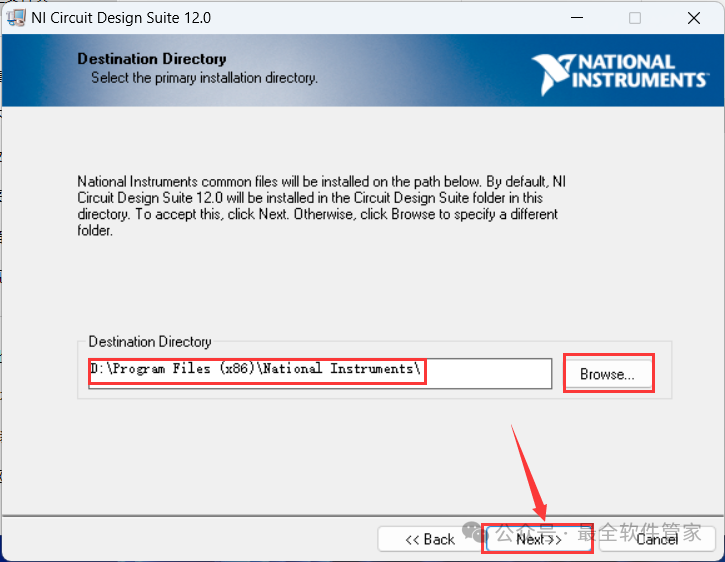Click the paragraph describing common files installation
The width and height of the screenshot is (725, 562).
(x=320, y=206)
